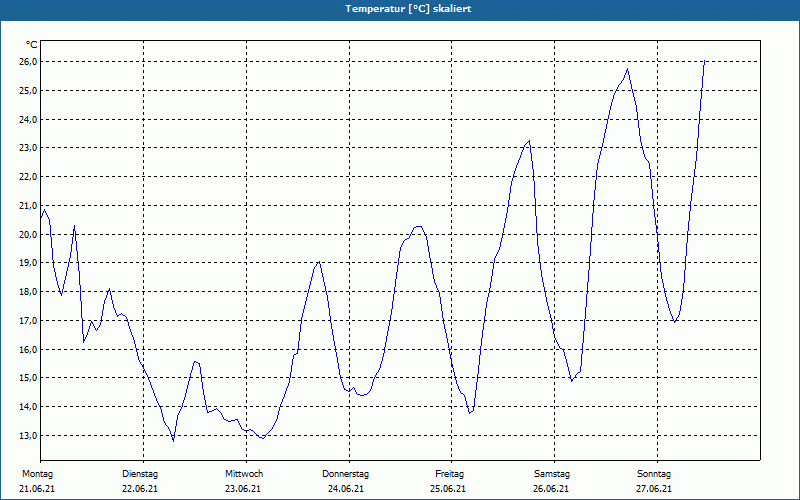Screen dimensions: 800x500
Task: Click the chart title 'Temperatur [°C] skaliert'
Action: click(408, 9)
